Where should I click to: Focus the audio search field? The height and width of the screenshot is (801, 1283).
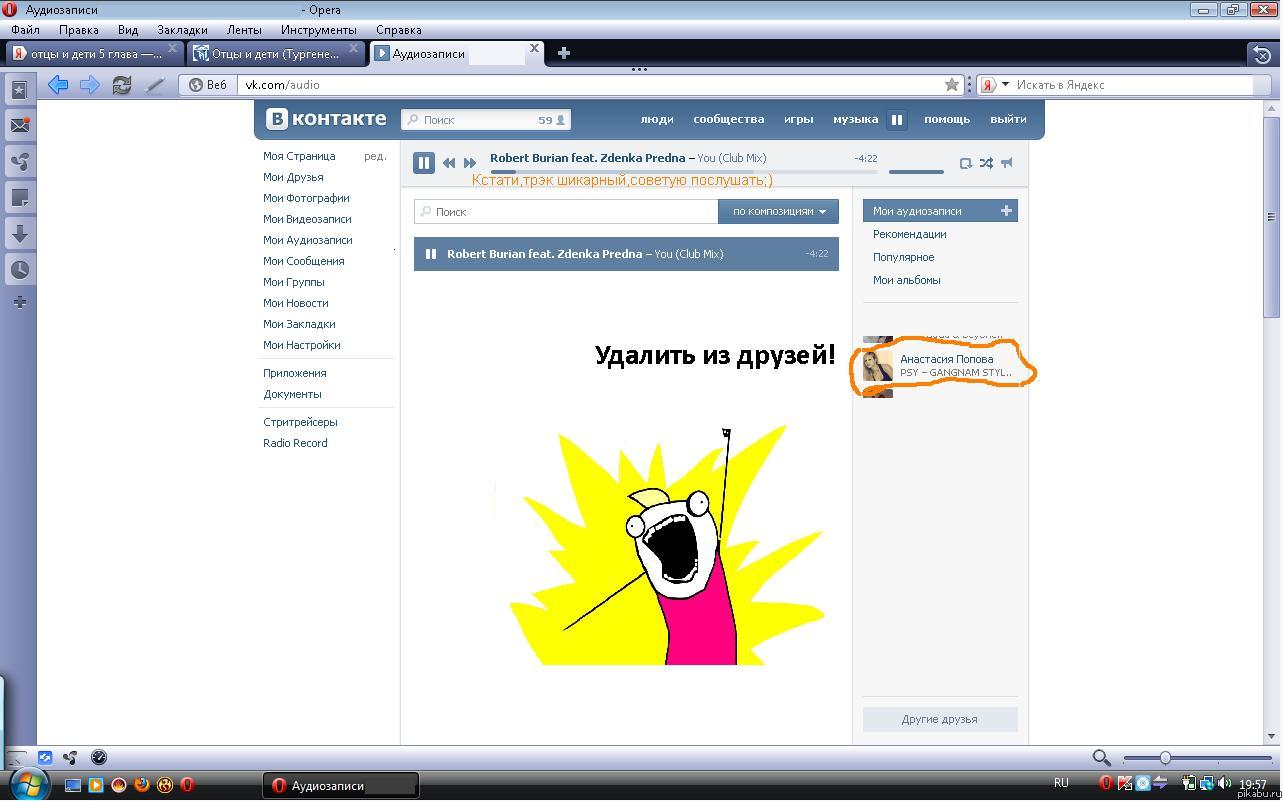(566, 211)
